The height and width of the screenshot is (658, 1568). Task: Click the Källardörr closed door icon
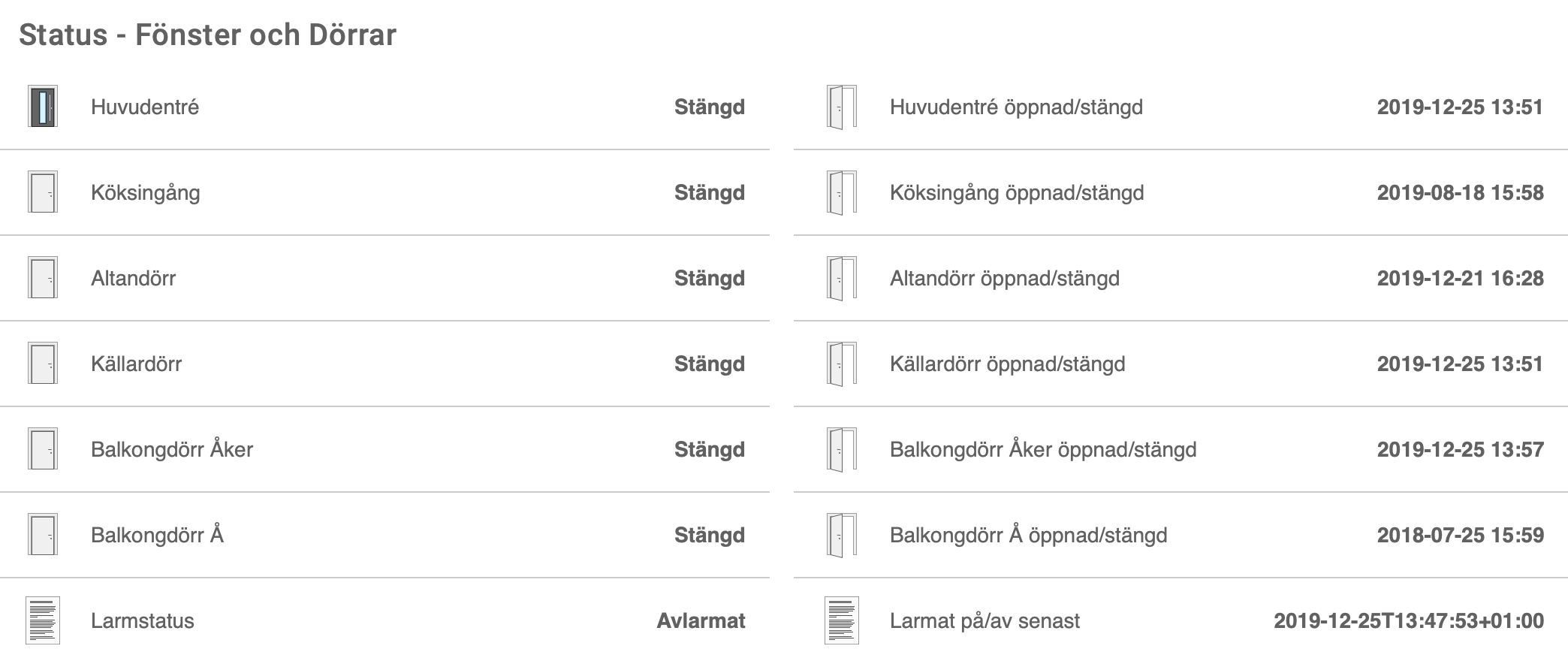(43, 364)
